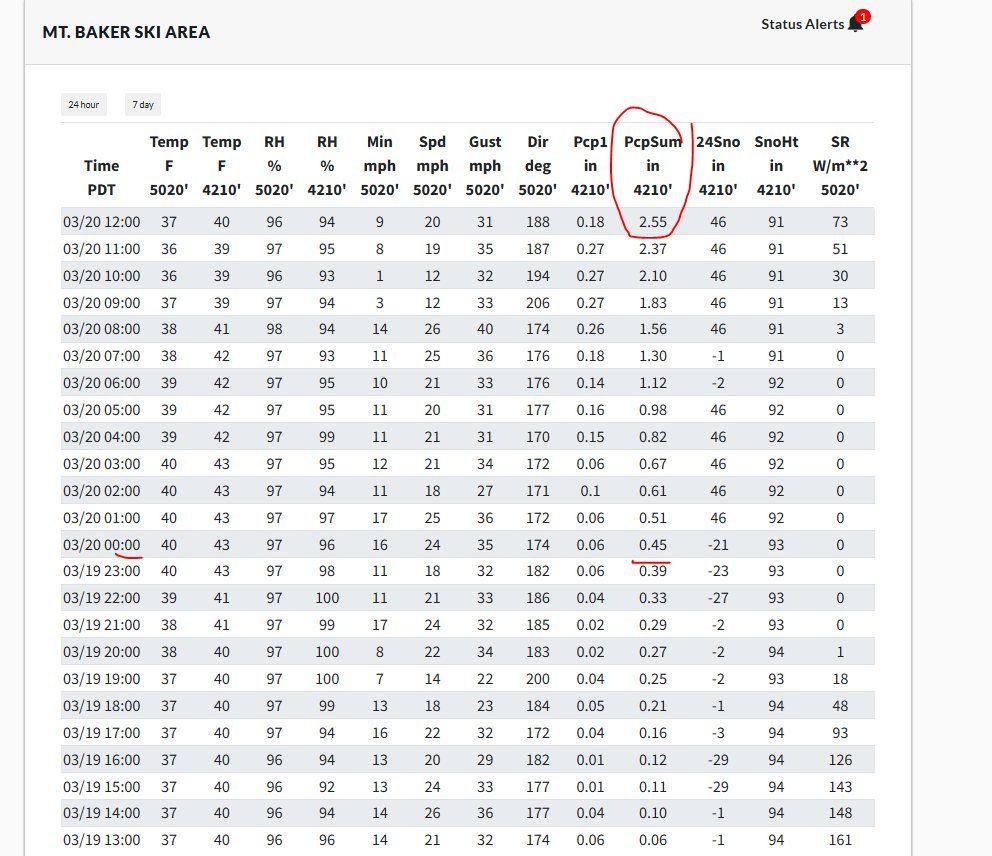Image resolution: width=992 pixels, height=856 pixels.
Task: Click the PcpSum value 2.37
Action: click(652, 249)
